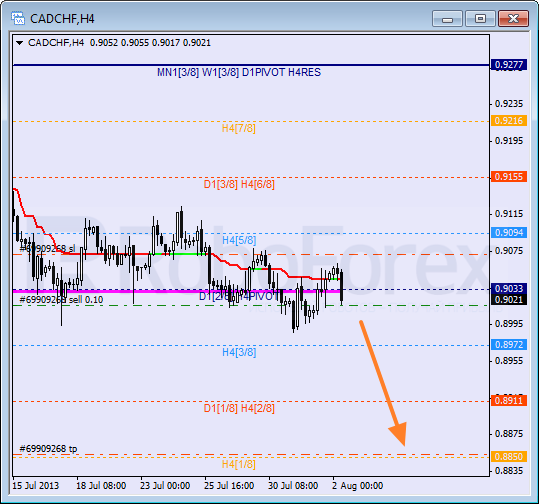The height and width of the screenshot is (504, 539).
Task: Select the H4[1/8] level label
Action: tap(239, 464)
